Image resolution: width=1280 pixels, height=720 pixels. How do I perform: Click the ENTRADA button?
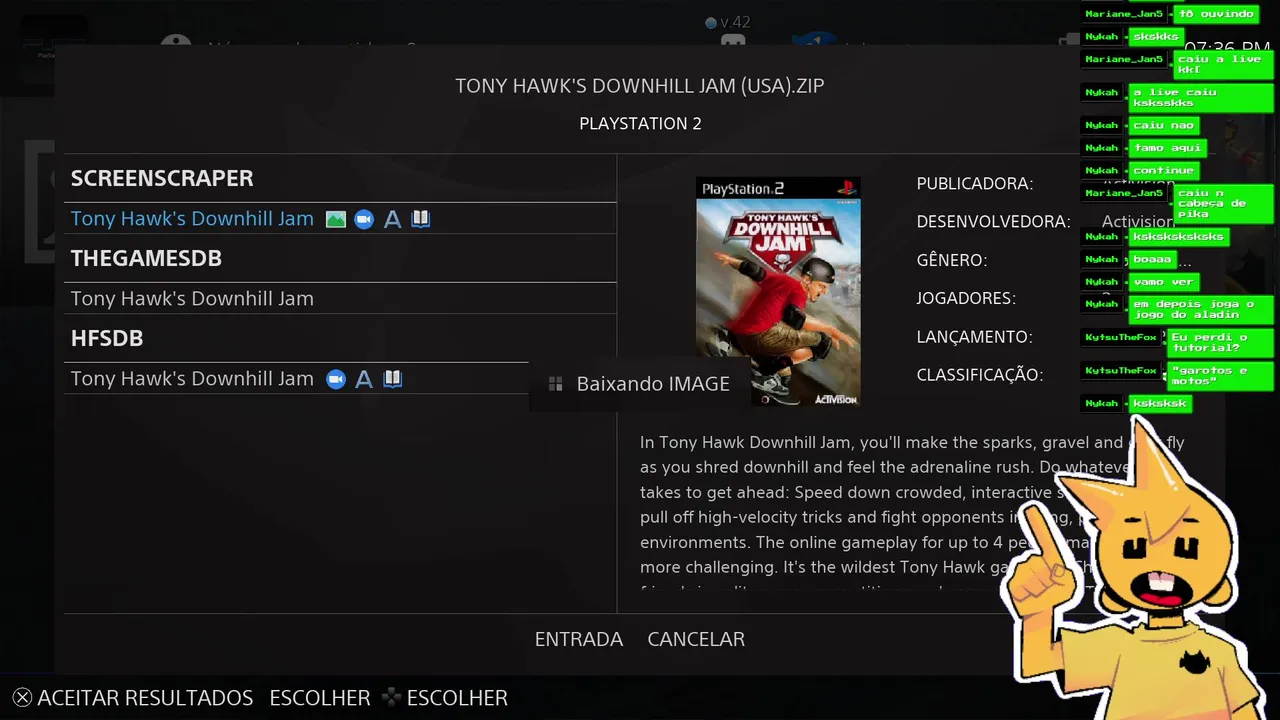coord(579,639)
